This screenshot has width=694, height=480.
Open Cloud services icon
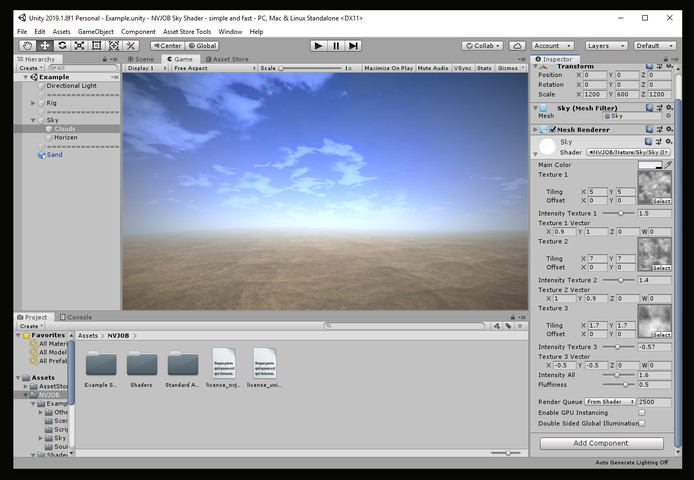517,46
